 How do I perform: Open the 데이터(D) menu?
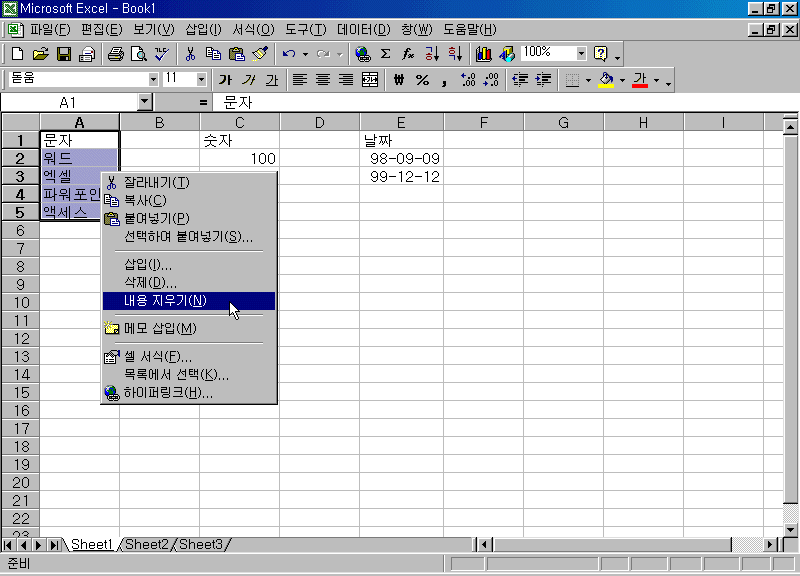coord(363,30)
